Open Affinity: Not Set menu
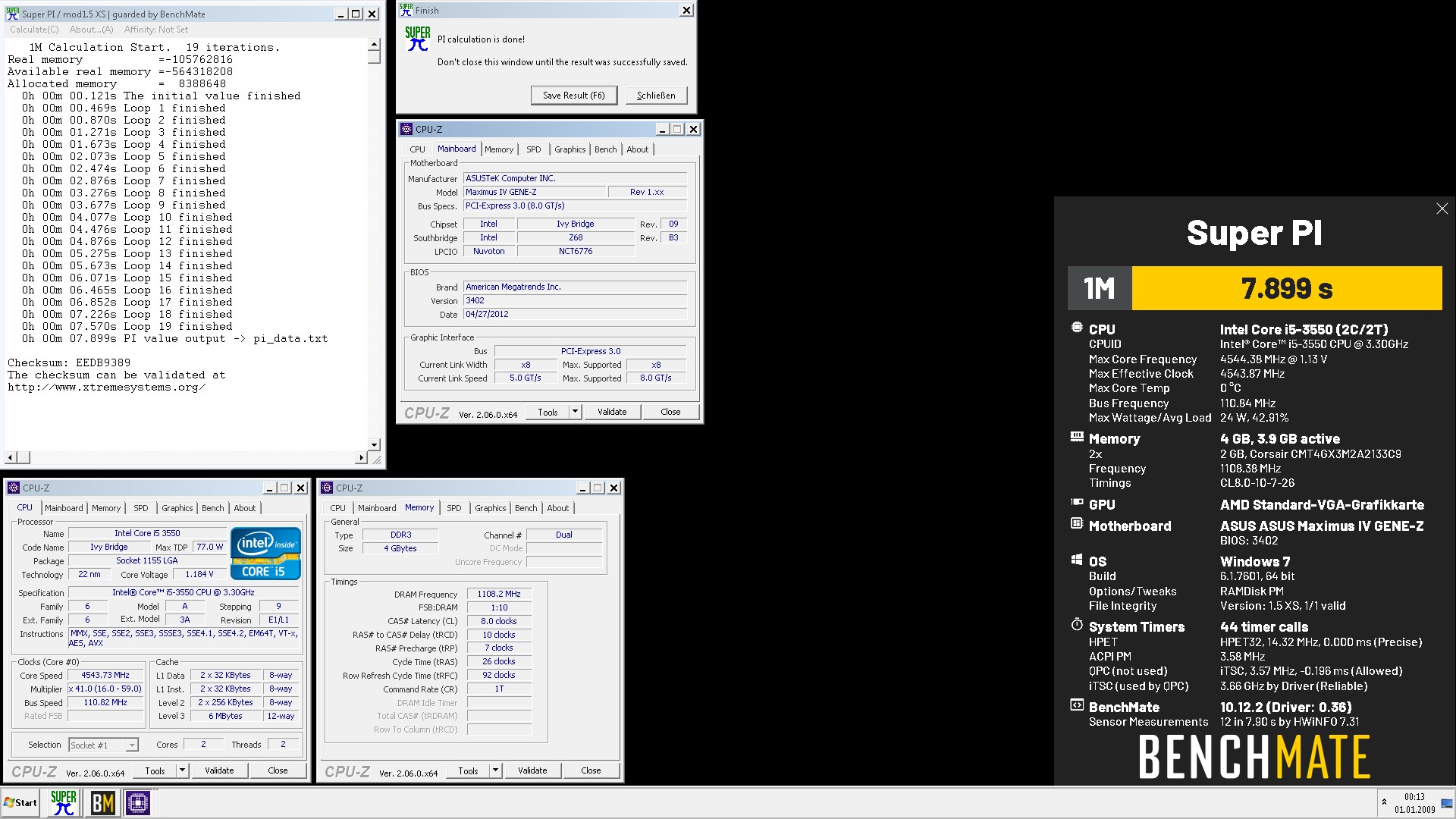 [x=156, y=30]
